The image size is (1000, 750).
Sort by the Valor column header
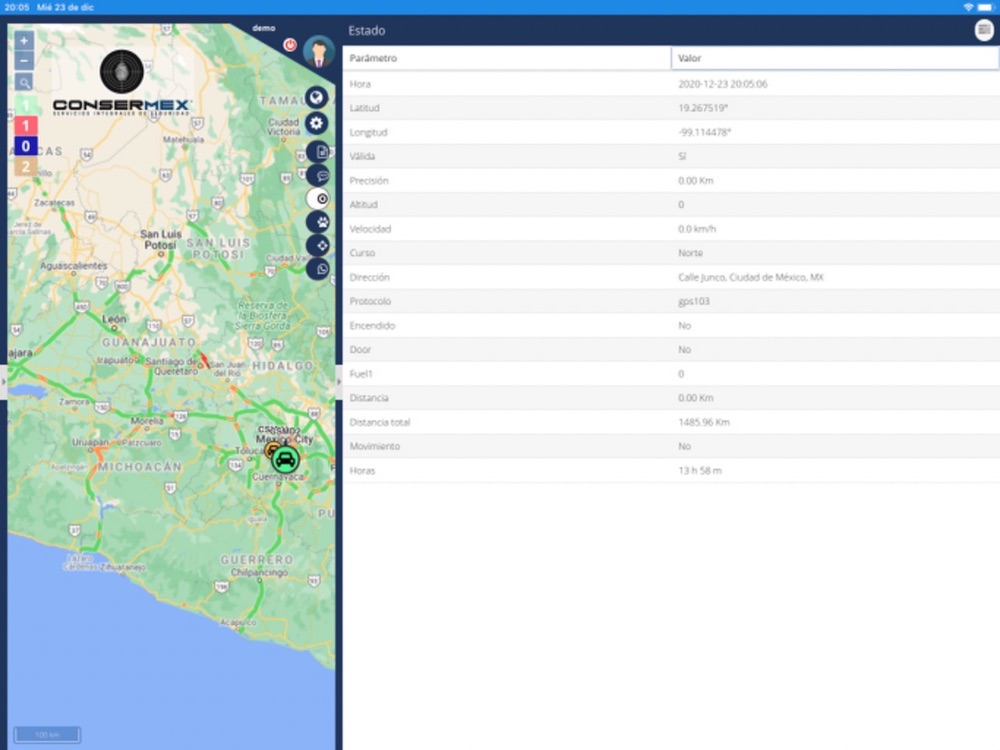[x=834, y=58]
